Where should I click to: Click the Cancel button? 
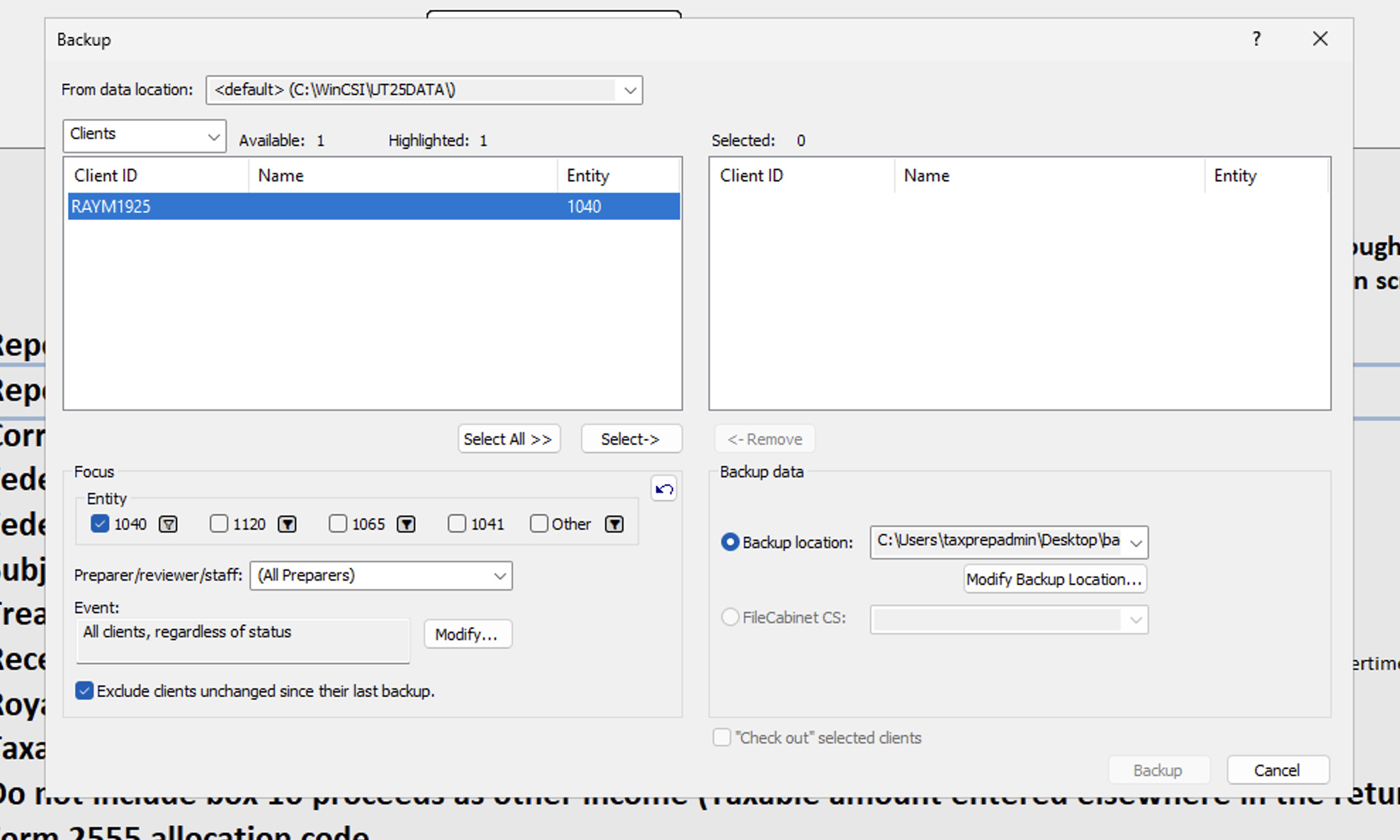coord(1277,770)
